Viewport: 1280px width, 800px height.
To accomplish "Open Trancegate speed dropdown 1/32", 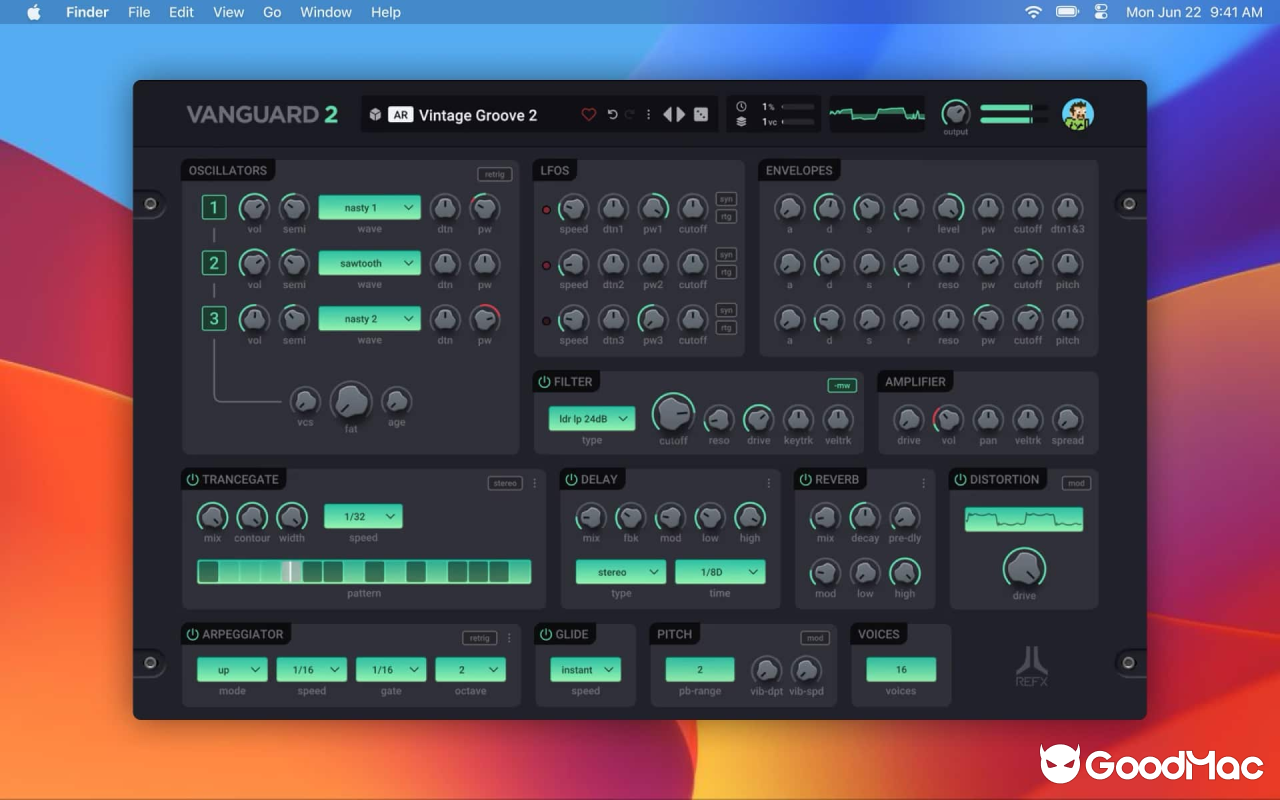I will pyautogui.click(x=363, y=517).
